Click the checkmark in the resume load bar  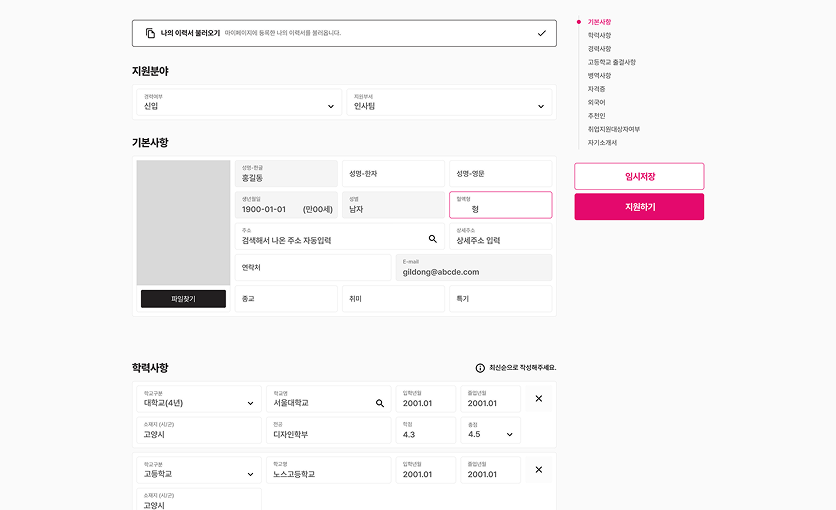tap(542, 33)
